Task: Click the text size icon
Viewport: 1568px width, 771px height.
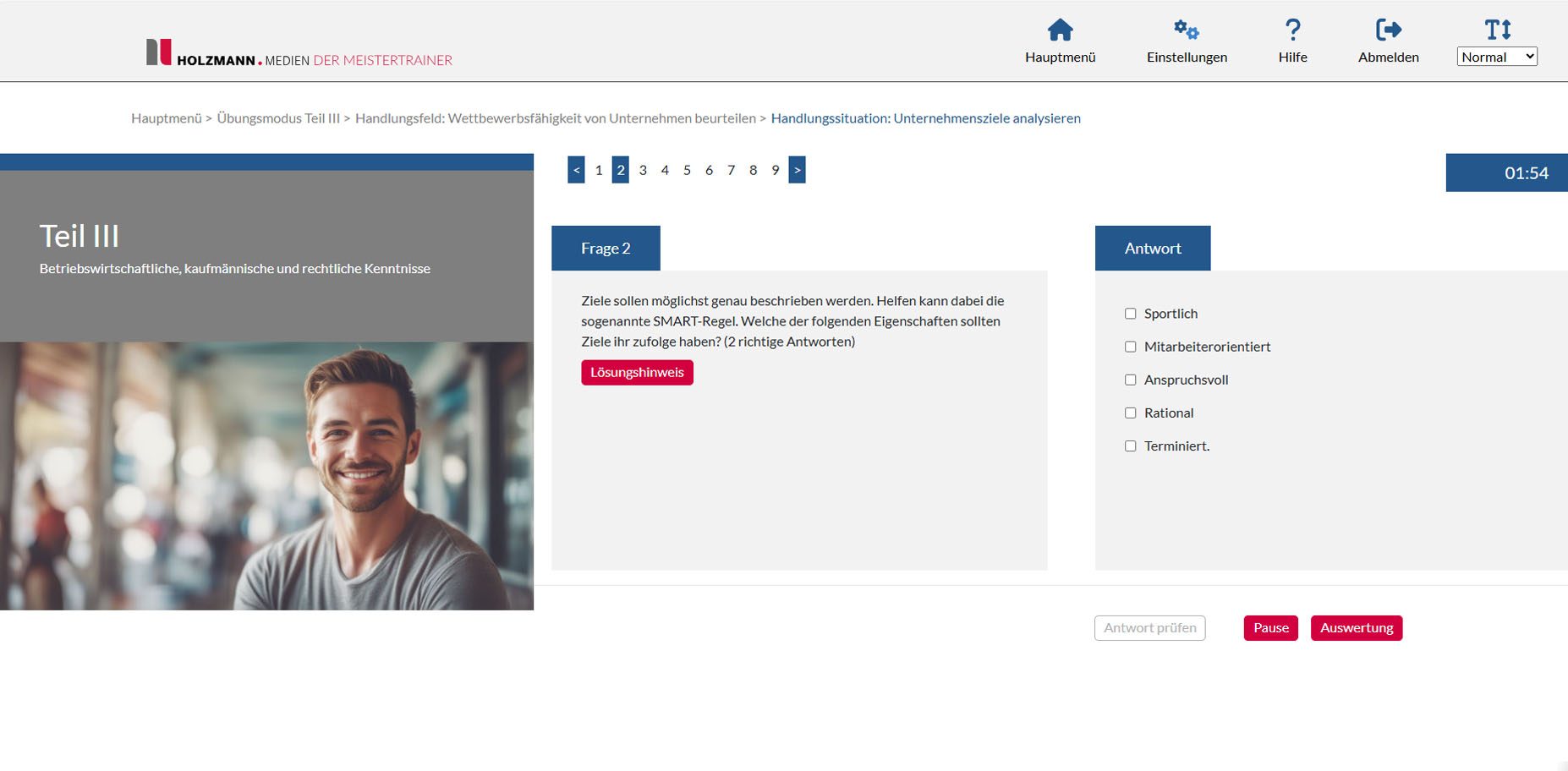Action: coord(1497,30)
